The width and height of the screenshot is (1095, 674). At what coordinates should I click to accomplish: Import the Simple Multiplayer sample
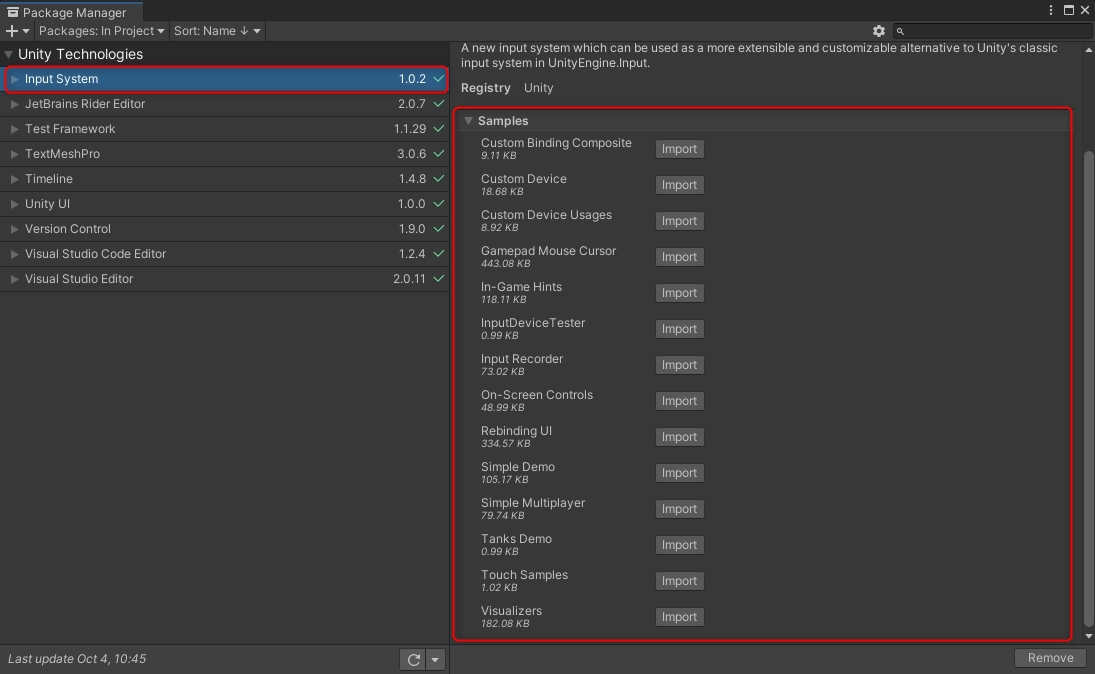pos(679,509)
